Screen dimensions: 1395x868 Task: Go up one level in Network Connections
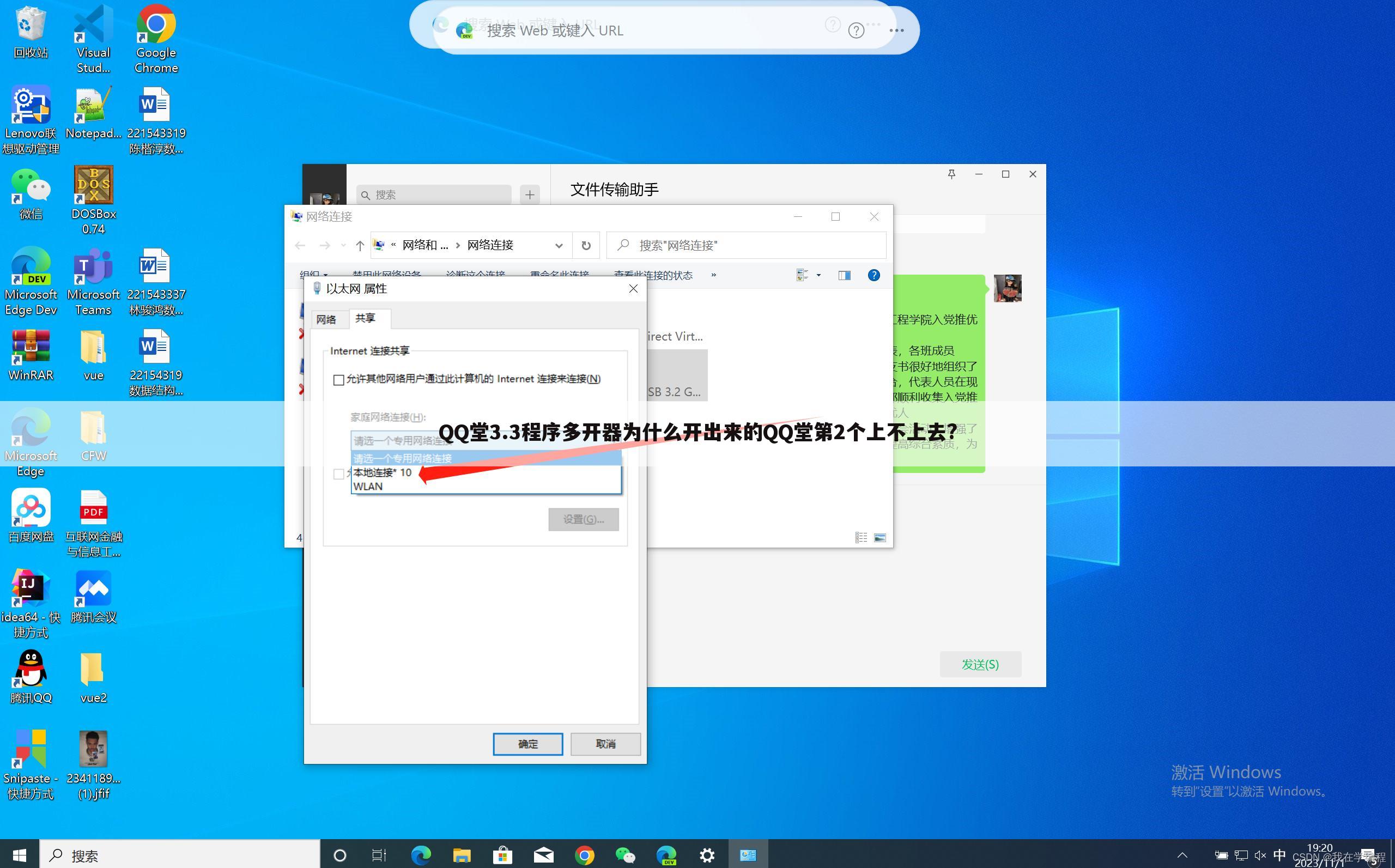360,246
